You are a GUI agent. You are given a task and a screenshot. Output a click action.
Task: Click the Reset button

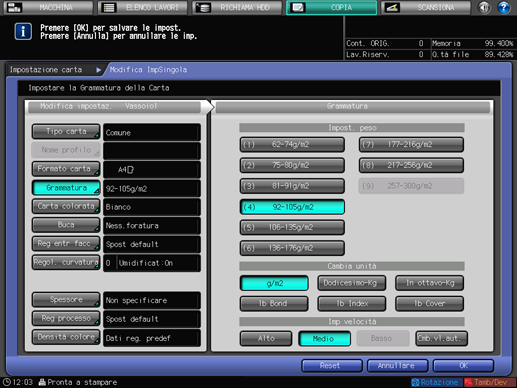tap(332, 366)
